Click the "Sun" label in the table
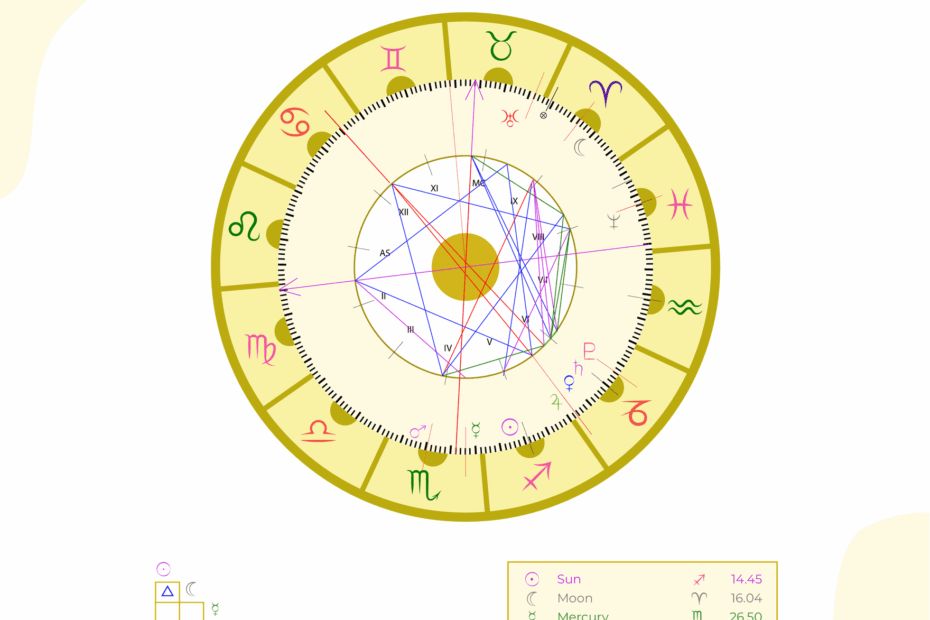930x620 pixels. 569,579
